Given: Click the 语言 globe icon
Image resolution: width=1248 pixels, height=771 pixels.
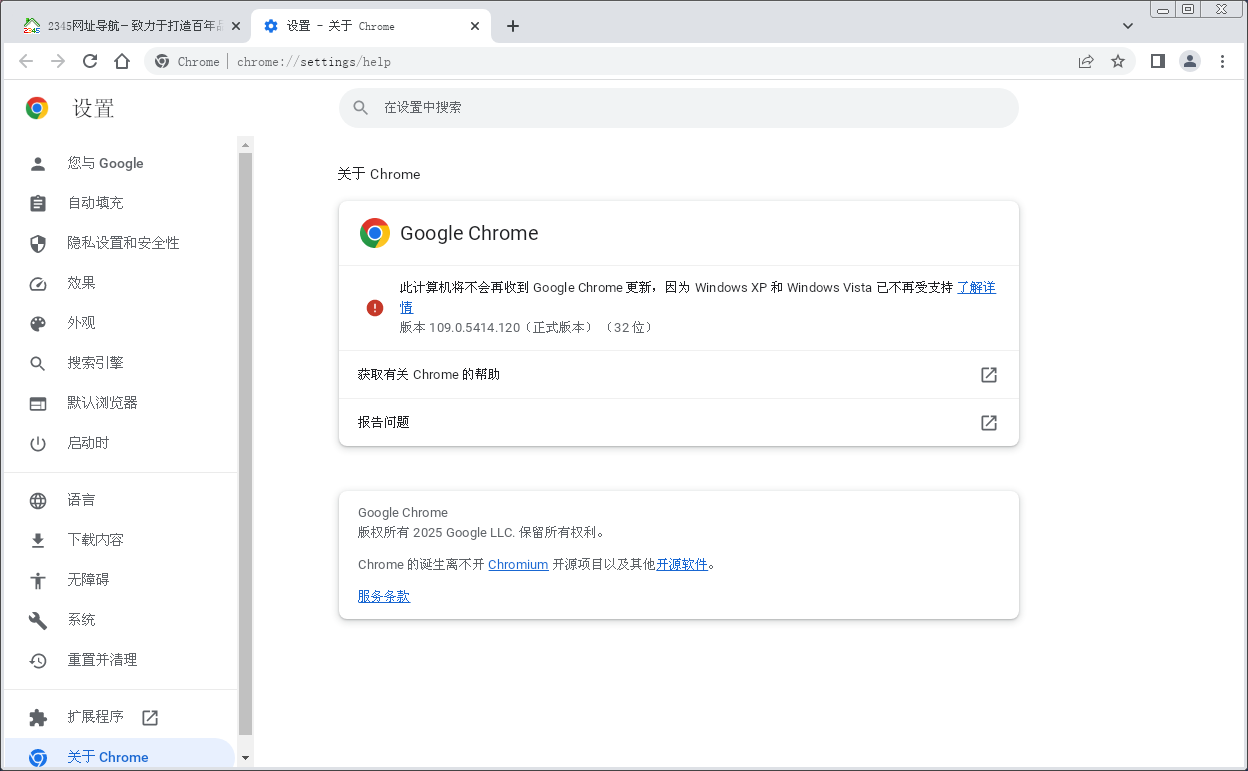Looking at the screenshot, I should tap(38, 500).
